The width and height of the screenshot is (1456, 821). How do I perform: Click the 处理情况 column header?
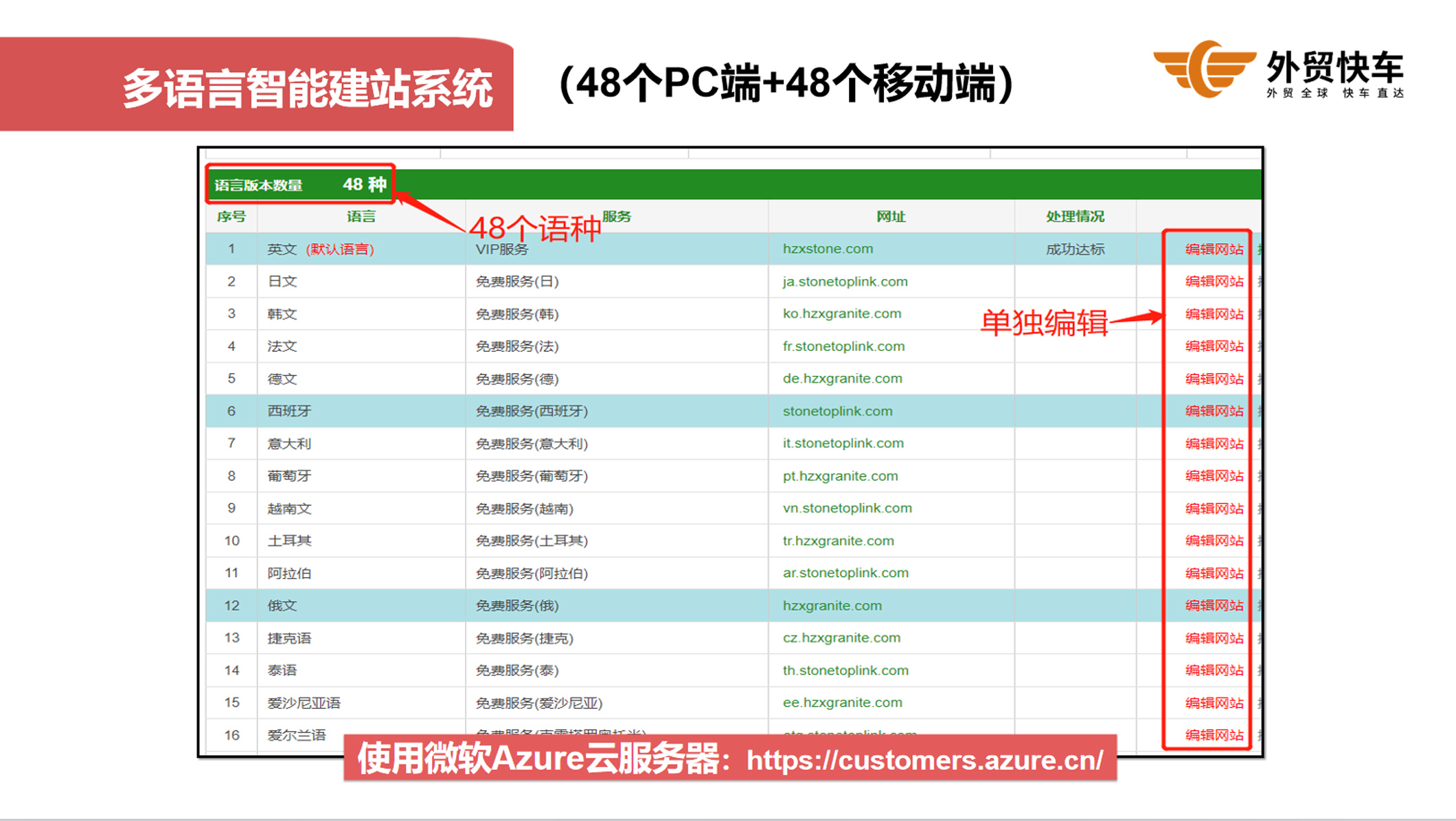pyautogui.click(x=1075, y=217)
